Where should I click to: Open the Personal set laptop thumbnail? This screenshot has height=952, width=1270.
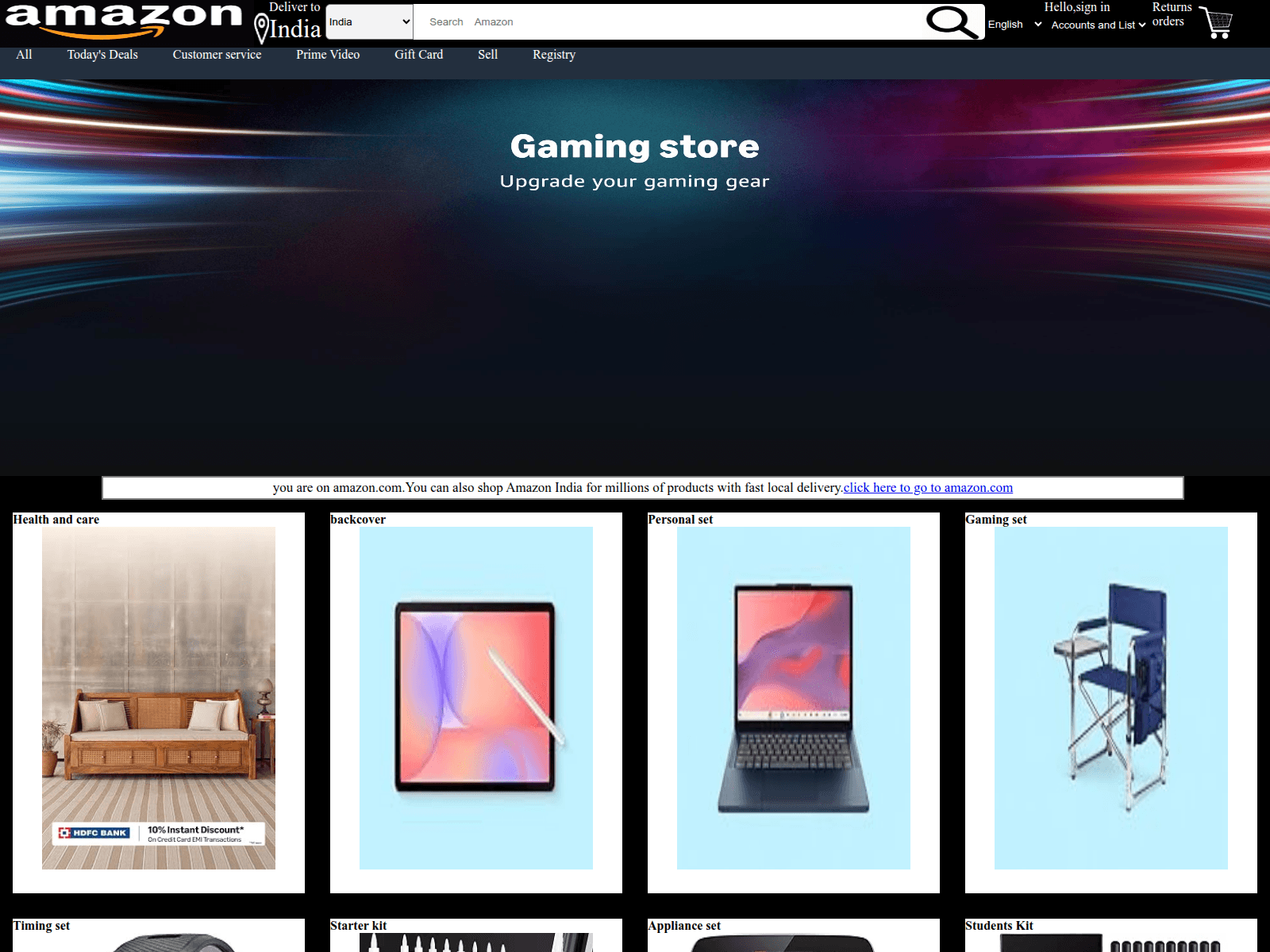(794, 698)
